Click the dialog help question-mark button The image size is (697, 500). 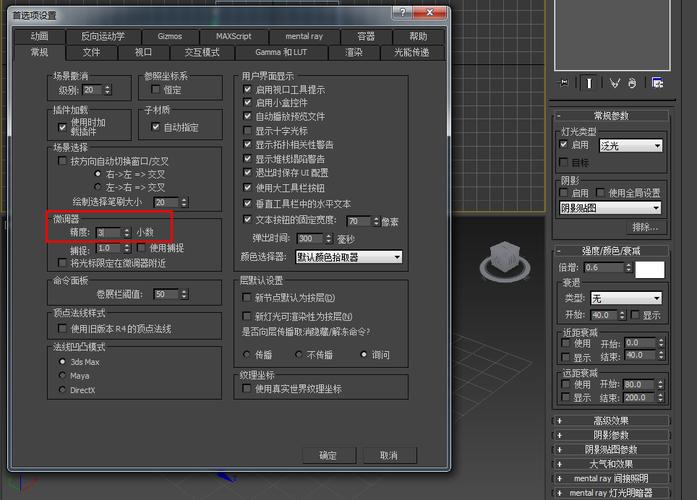(403, 12)
